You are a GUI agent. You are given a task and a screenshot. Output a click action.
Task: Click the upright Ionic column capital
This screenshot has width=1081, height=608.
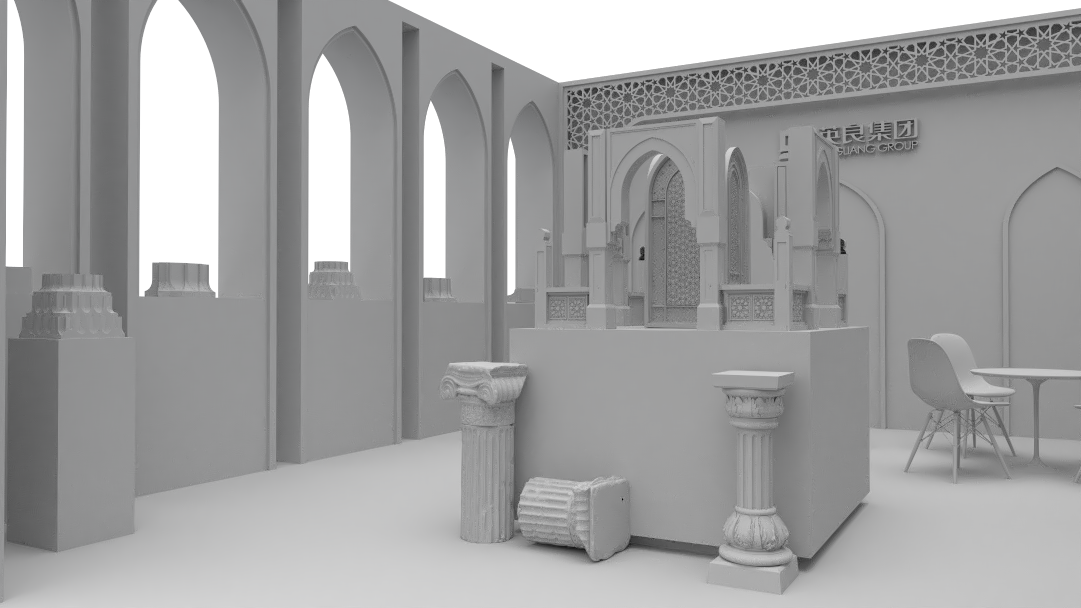pyautogui.click(x=484, y=382)
